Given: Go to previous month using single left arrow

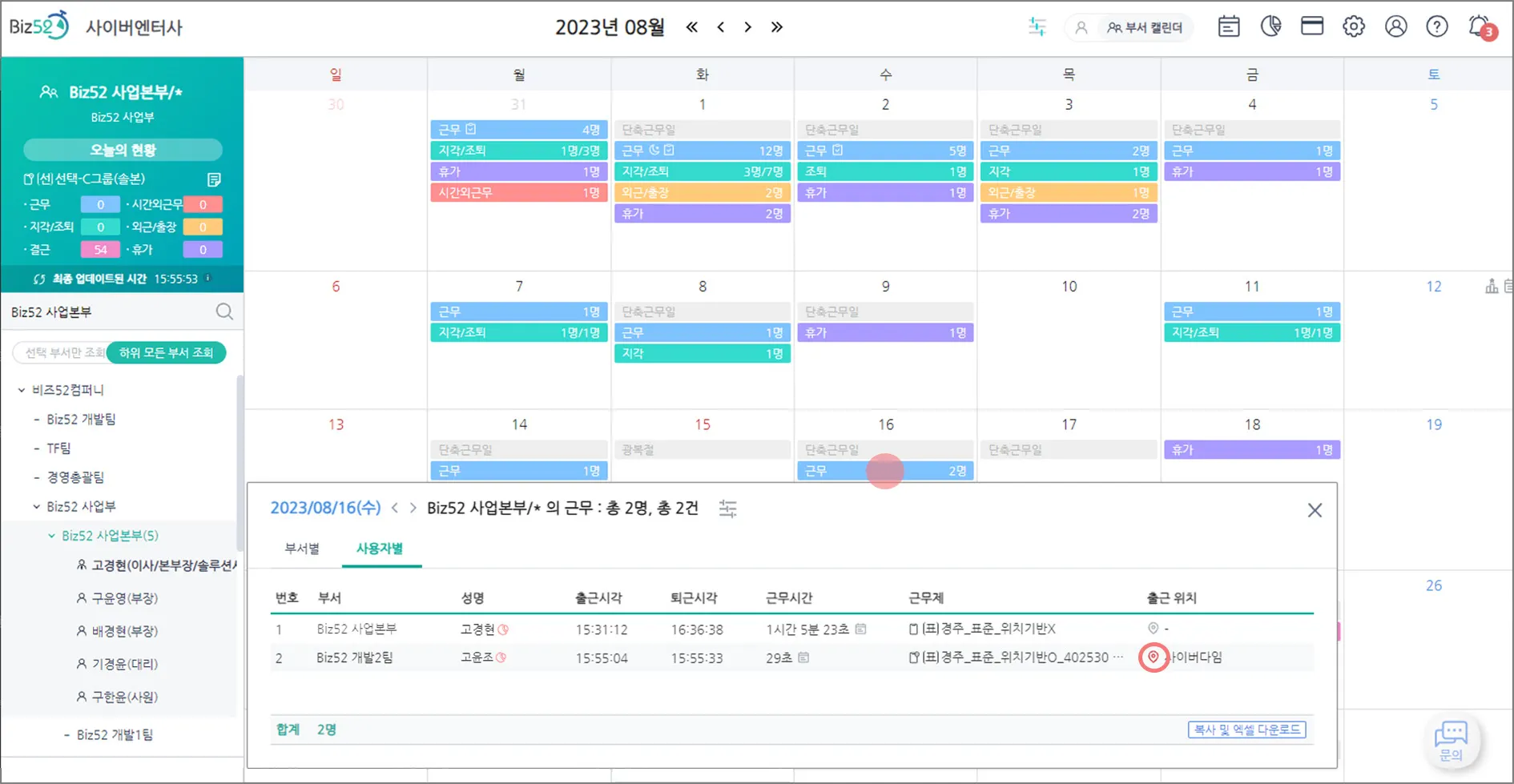Looking at the screenshot, I should [x=721, y=27].
